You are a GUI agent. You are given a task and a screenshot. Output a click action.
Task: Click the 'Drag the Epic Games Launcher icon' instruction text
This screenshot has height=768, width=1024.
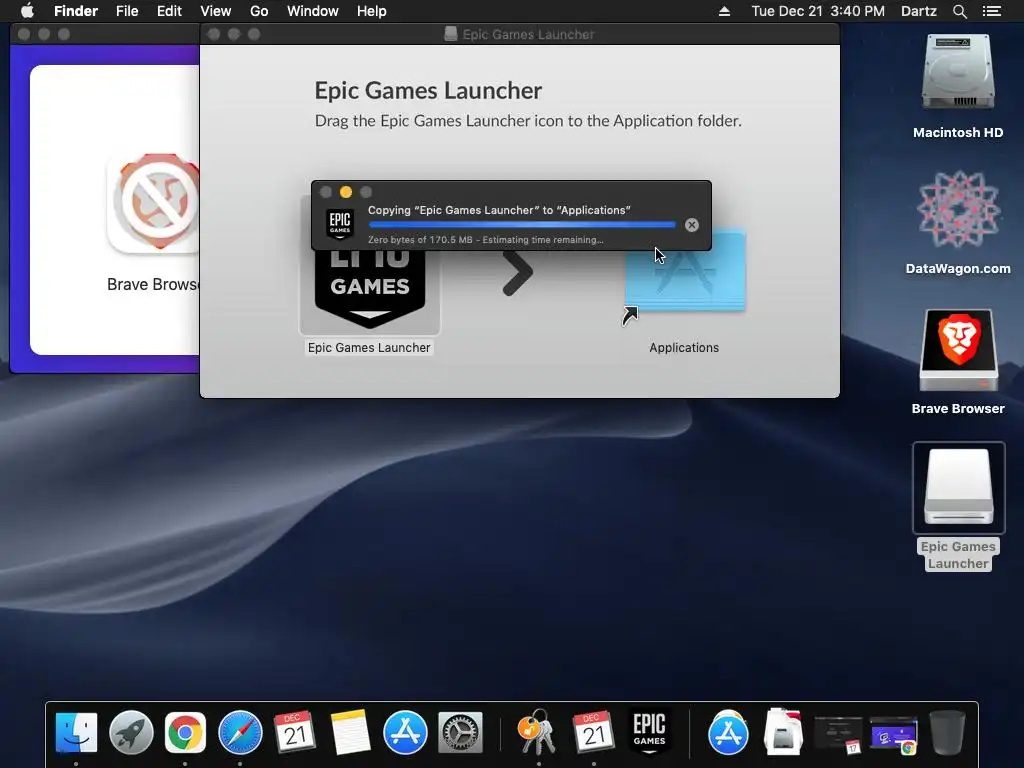coord(528,121)
